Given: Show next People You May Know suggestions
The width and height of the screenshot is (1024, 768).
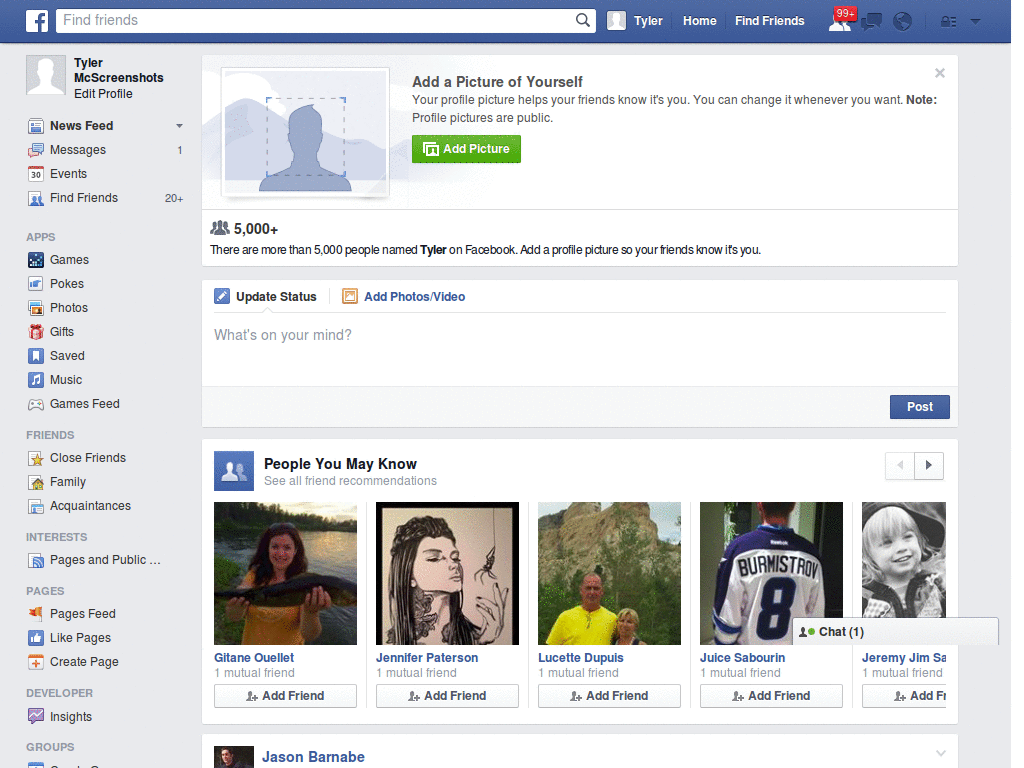Looking at the screenshot, I should pos(929,466).
